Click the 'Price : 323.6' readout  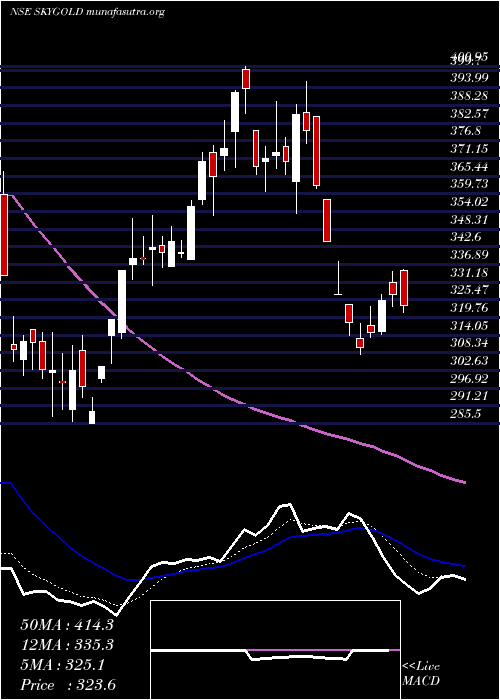click(x=69, y=685)
